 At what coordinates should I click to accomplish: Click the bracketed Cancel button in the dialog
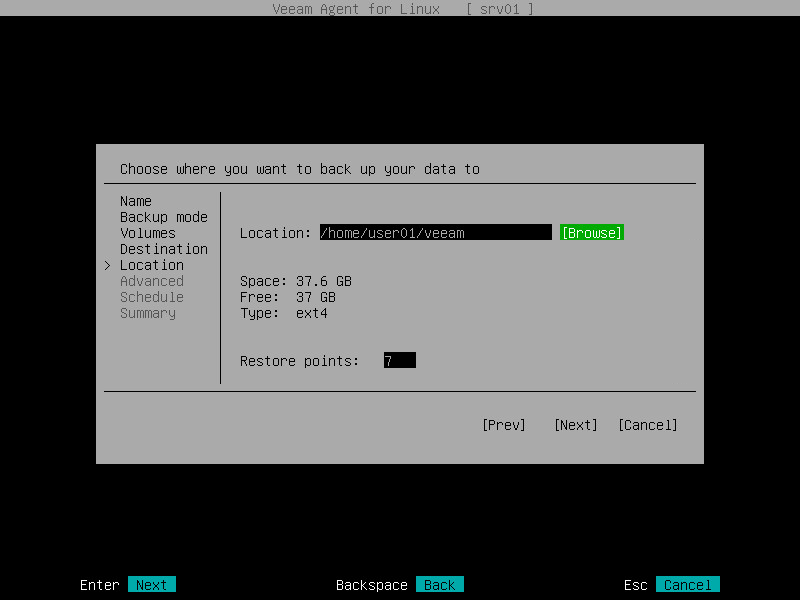point(647,425)
